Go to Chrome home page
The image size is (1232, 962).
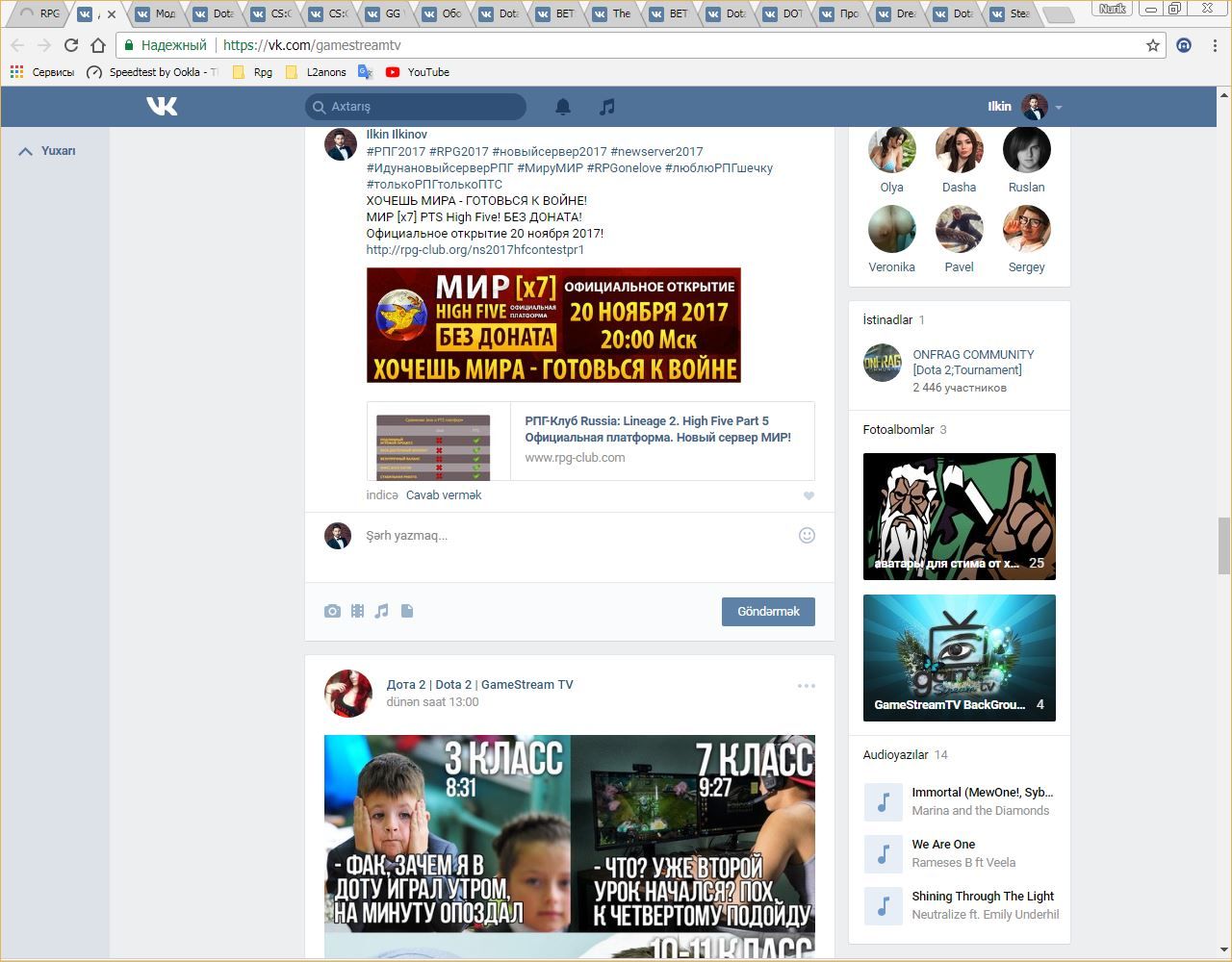[x=97, y=45]
